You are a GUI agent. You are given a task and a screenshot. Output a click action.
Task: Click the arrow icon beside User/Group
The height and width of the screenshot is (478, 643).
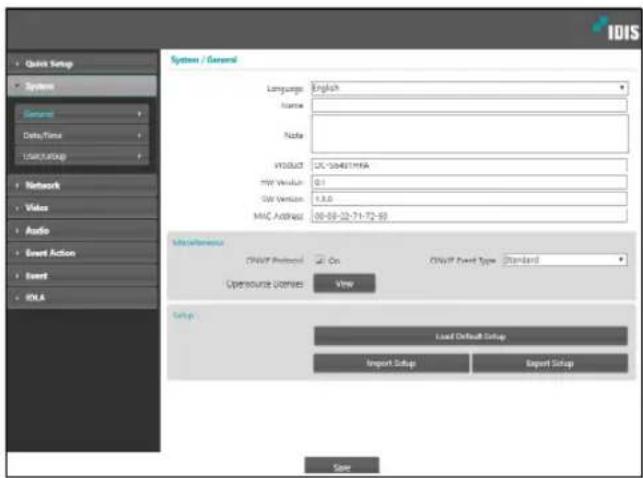pos(139,156)
